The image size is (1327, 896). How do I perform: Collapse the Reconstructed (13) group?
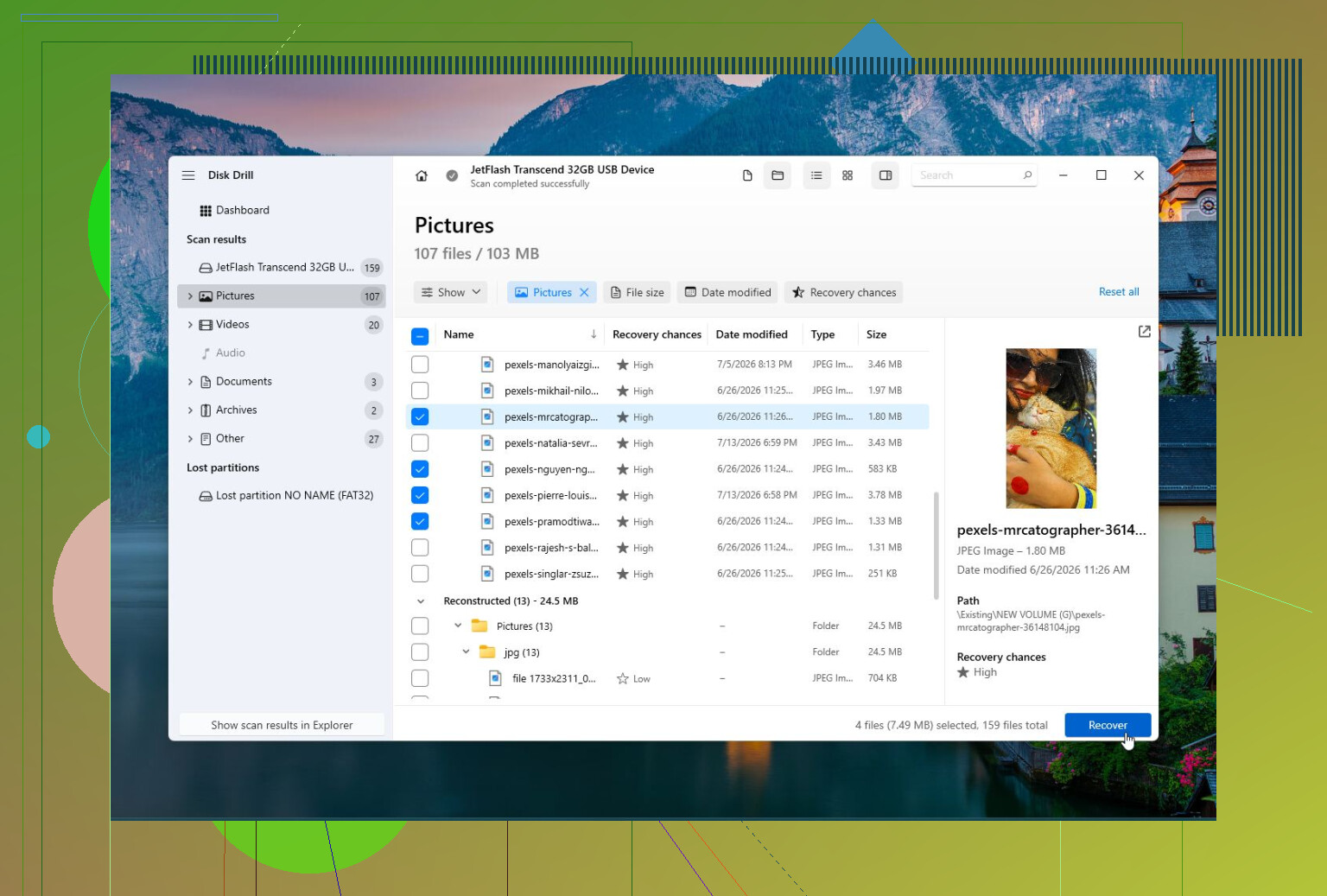[421, 601]
